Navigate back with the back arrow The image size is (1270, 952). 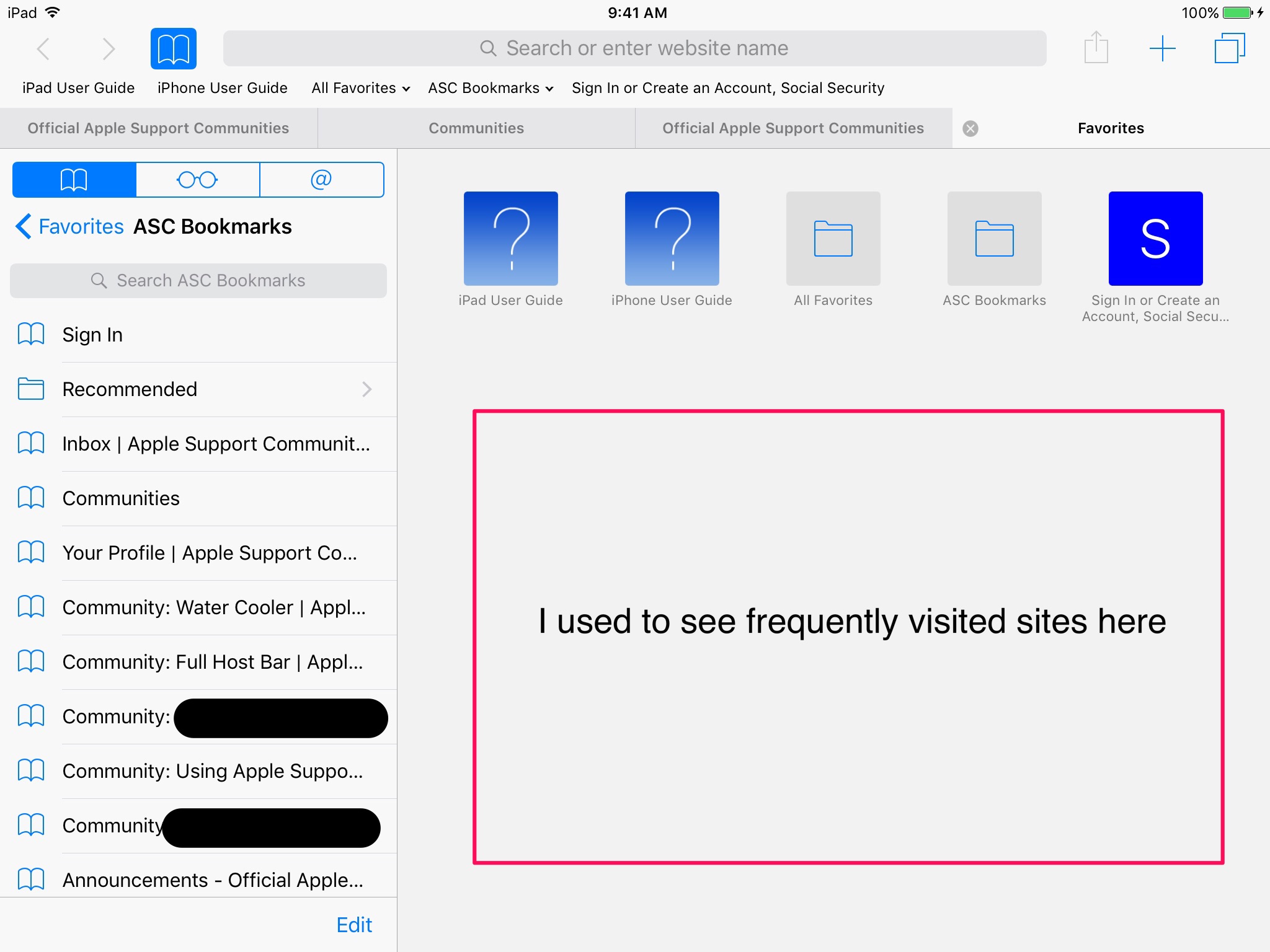[x=43, y=48]
